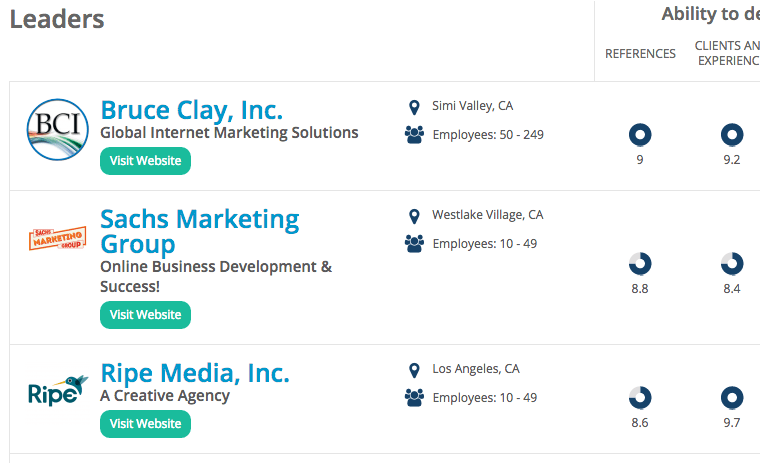Open the Ripe Media, Inc. company link
This screenshot has width=760, height=463.
point(195,373)
